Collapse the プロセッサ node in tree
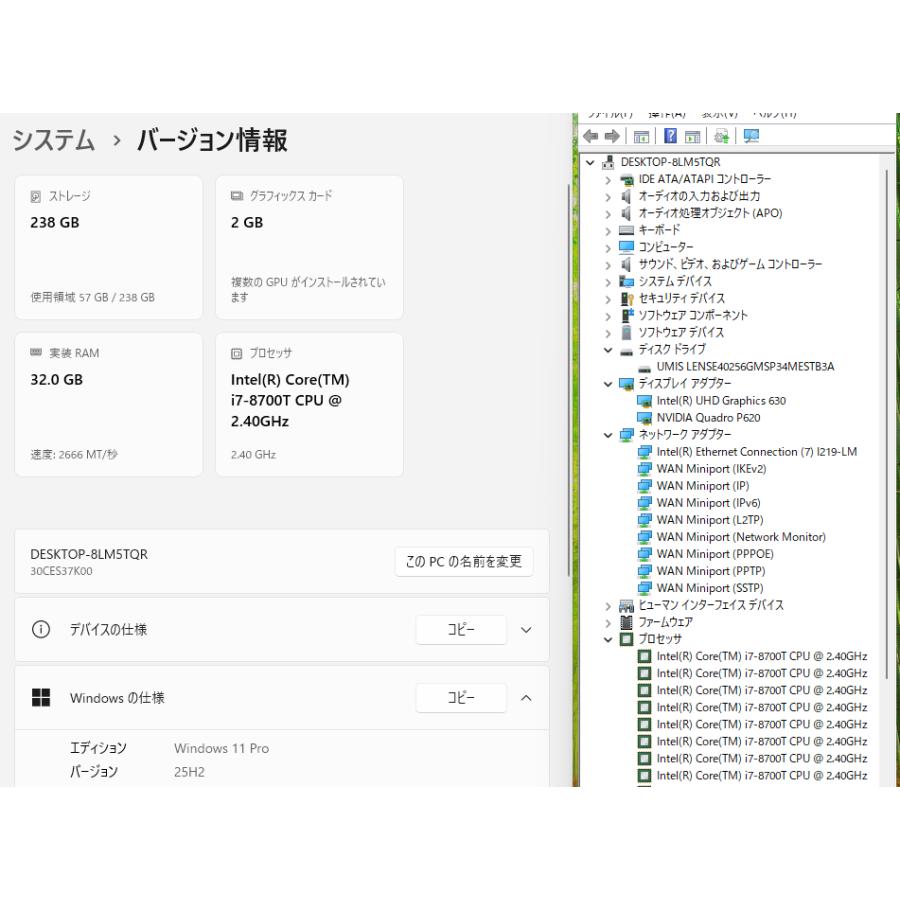Image resolution: width=900 pixels, height=900 pixels. (x=608, y=639)
